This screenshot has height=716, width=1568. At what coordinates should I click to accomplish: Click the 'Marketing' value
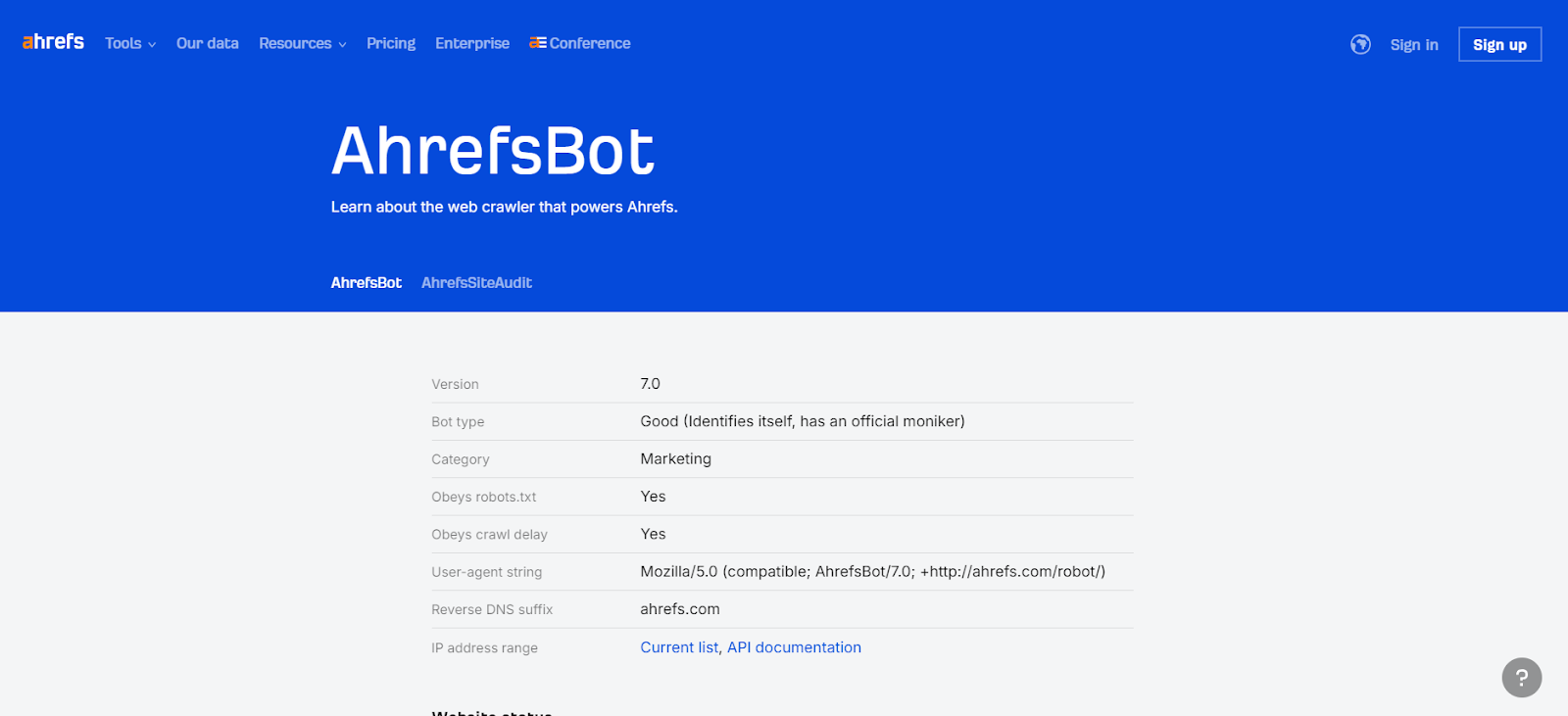(676, 458)
